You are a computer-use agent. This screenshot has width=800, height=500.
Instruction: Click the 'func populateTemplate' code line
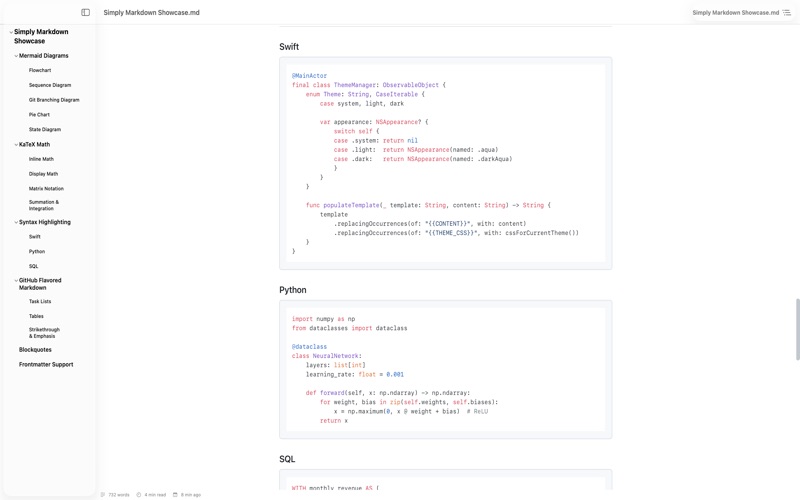(x=428, y=205)
